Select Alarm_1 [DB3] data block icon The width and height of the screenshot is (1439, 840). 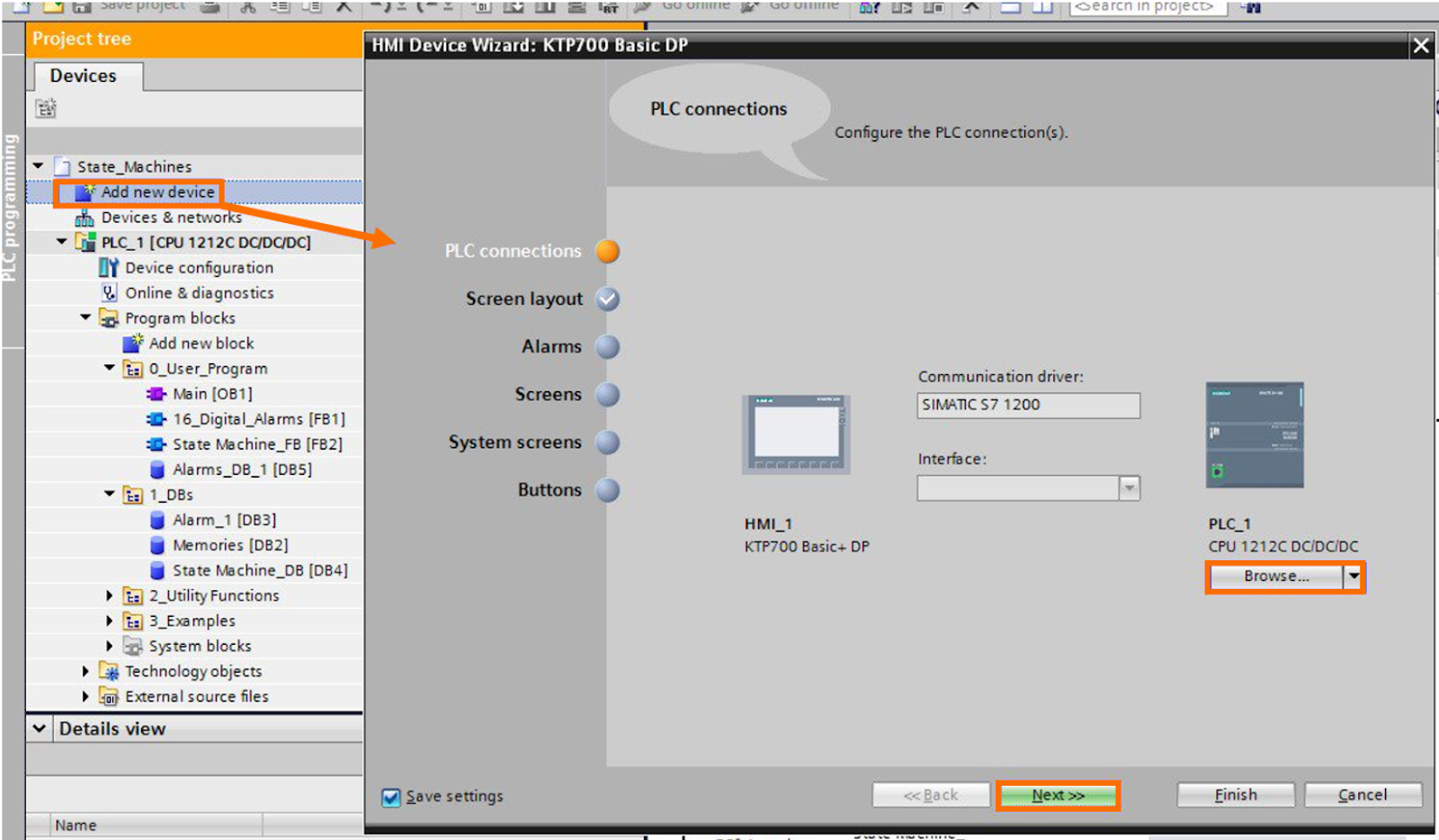point(157,520)
